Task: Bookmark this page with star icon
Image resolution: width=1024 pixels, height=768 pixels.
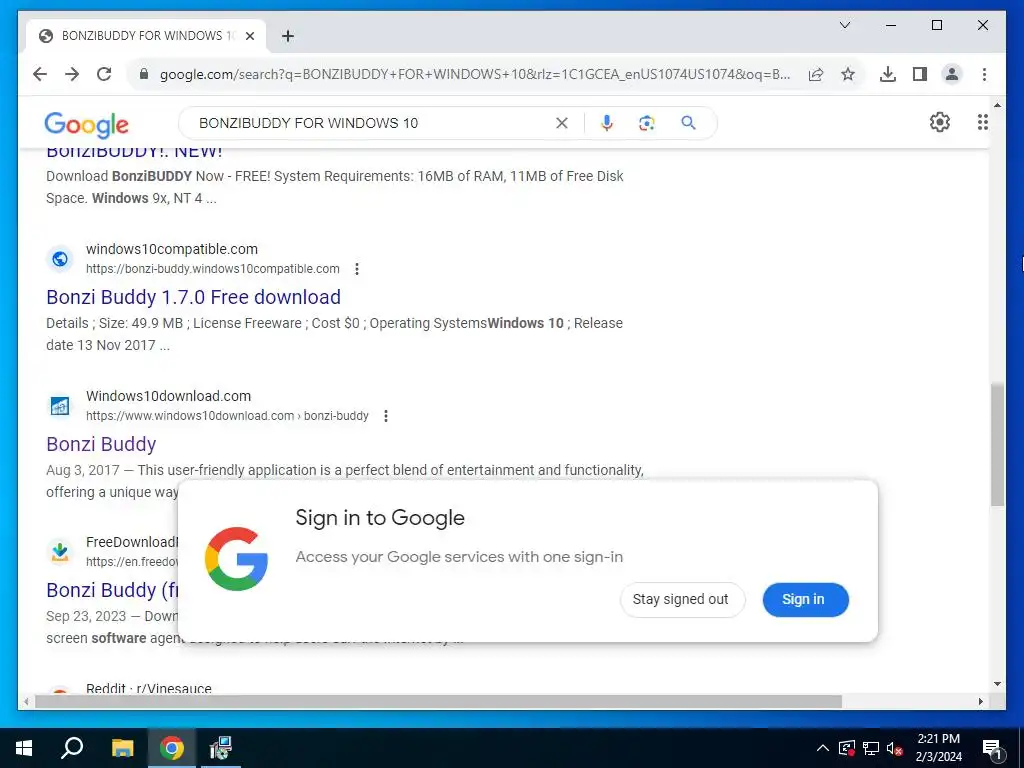Action: [x=848, y=74]
